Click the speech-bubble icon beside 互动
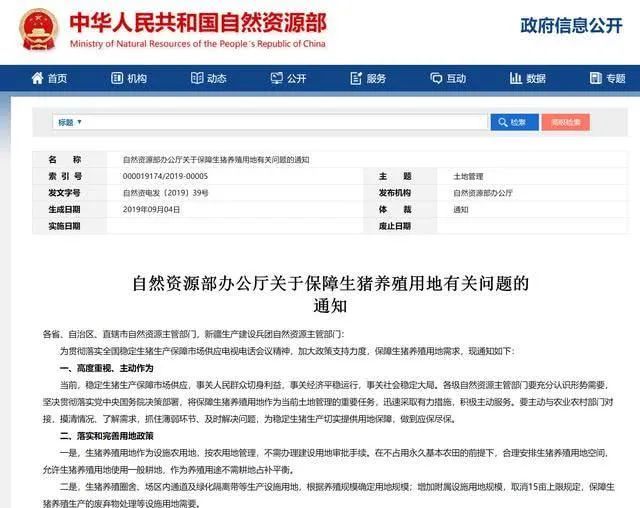The image size is (640, 508). click(436, 78)
